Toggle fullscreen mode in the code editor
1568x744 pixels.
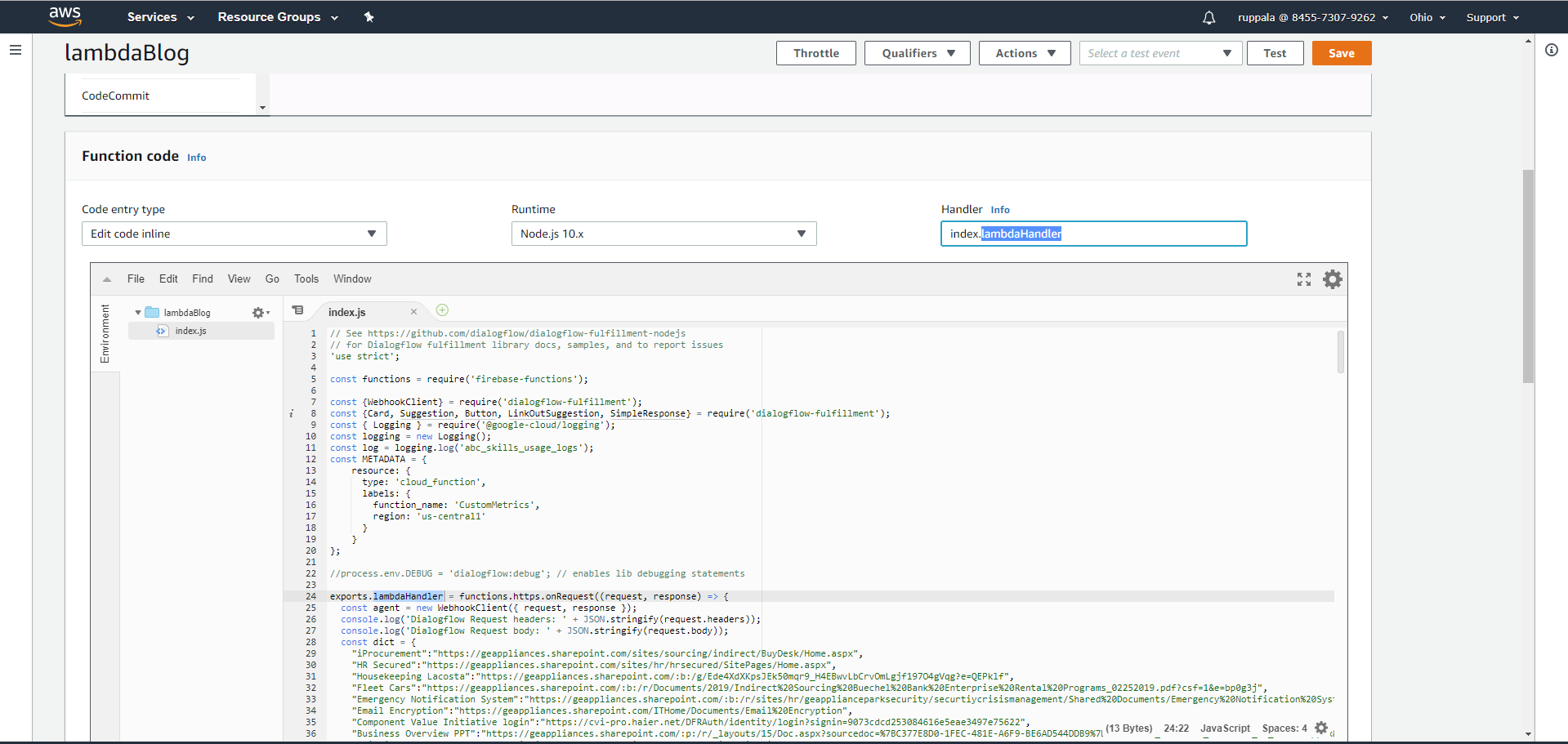[1303, 279]
